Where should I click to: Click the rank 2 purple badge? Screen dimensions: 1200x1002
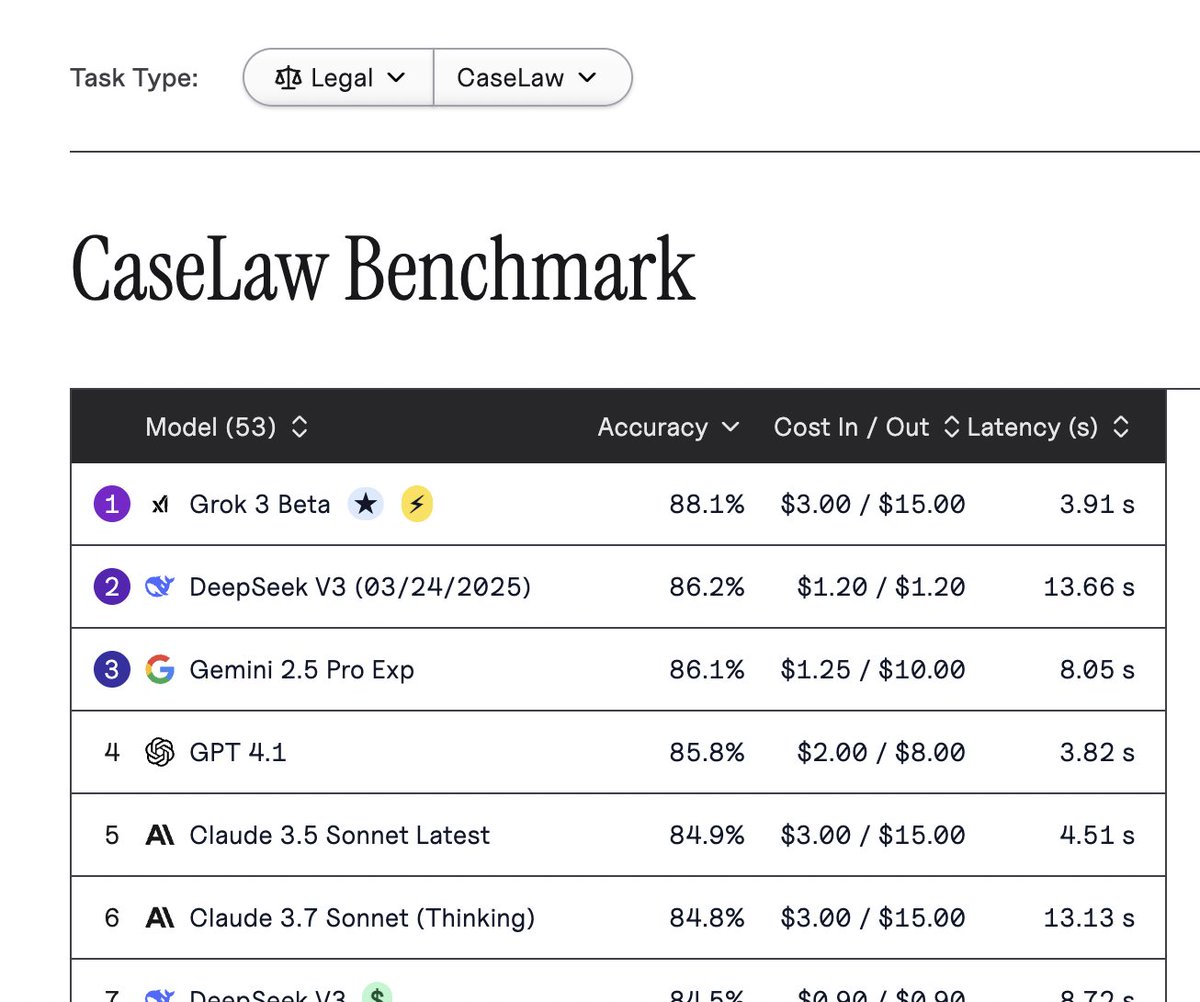[x=112, y=587]
